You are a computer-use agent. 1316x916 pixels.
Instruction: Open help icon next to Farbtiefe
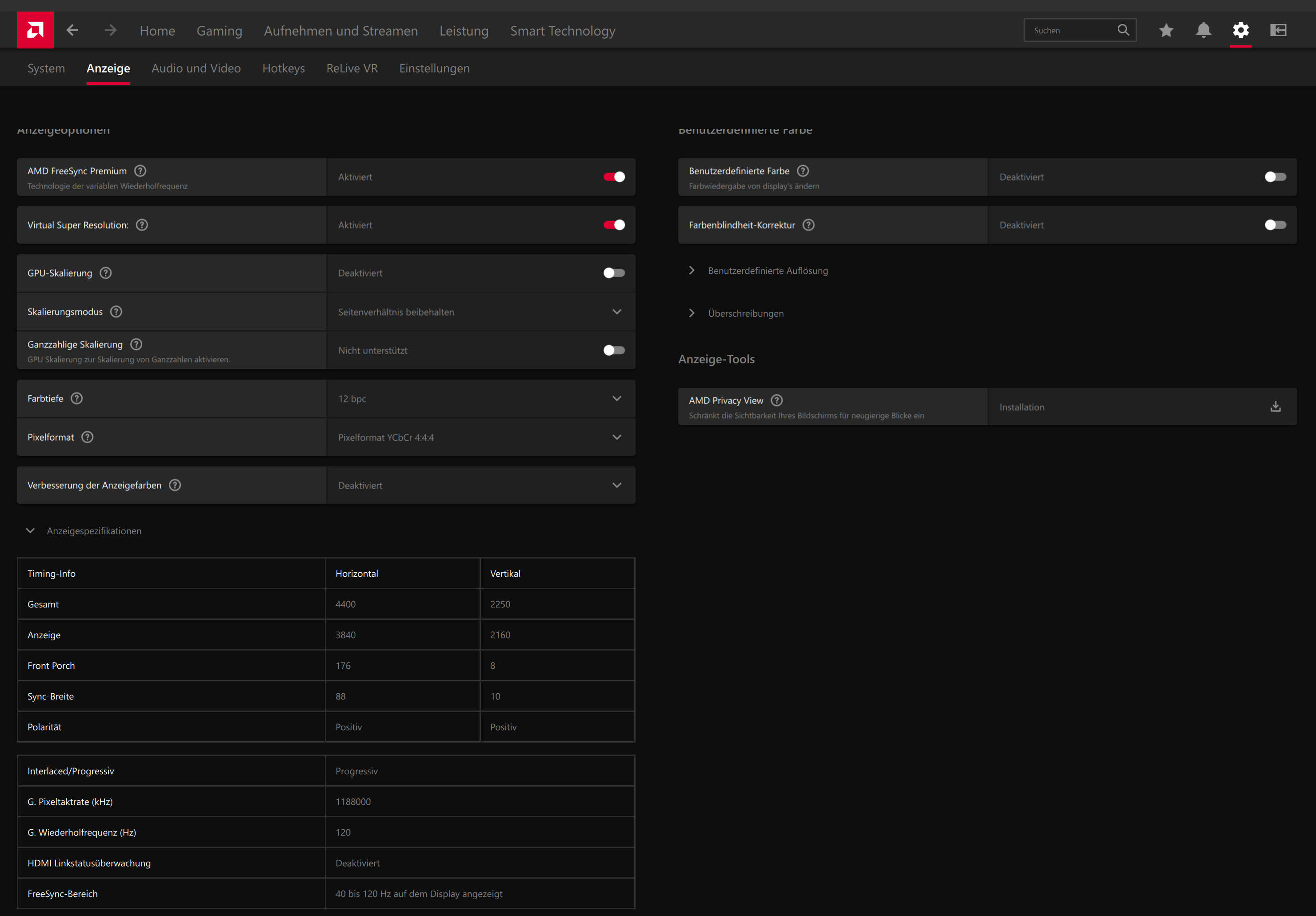77,398
